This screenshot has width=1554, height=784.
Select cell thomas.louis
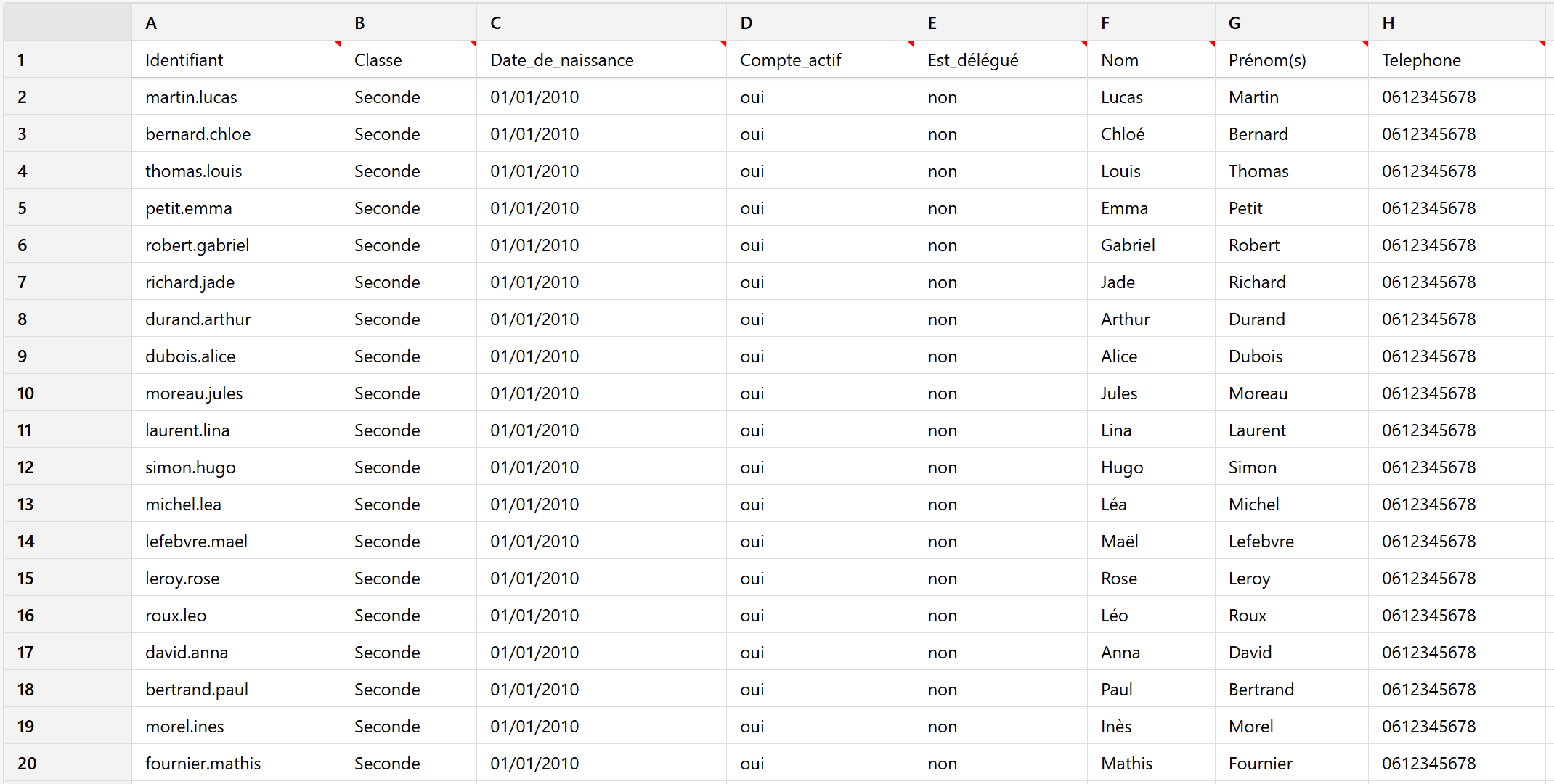(236, 171)
